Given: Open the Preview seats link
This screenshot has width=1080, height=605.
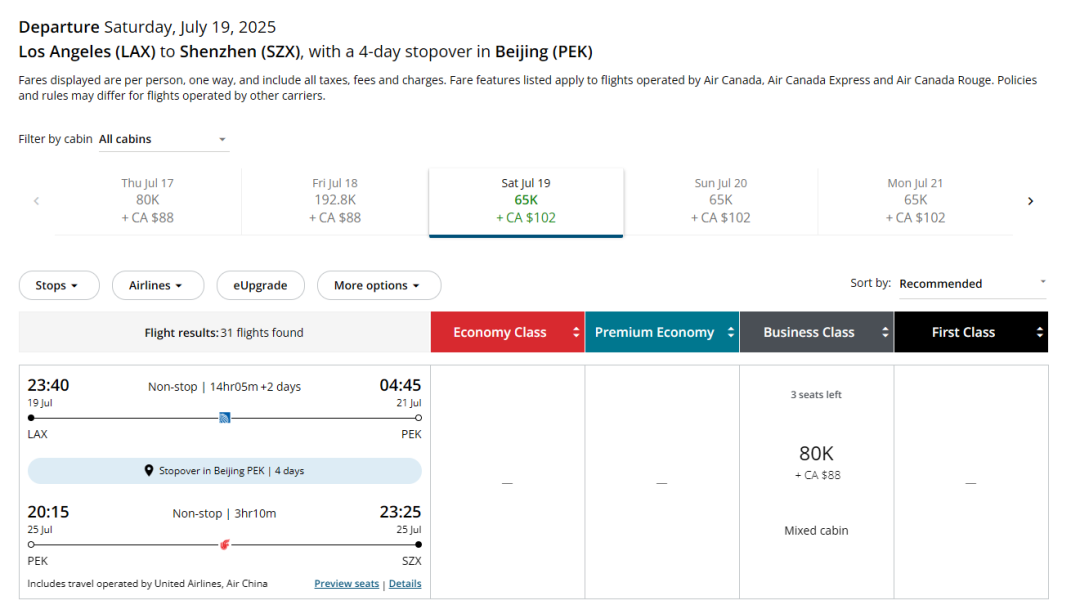Looking at the screenshot, I should click(346, 584).
